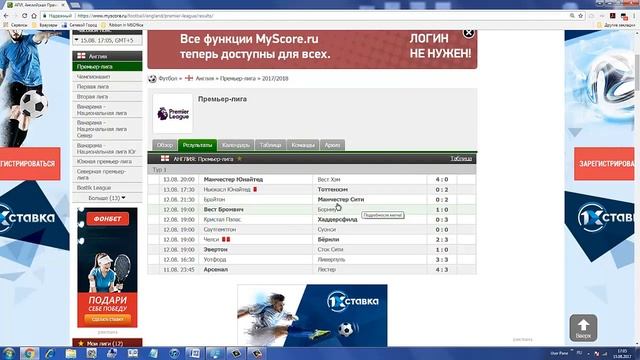Viewport: 640px width, 360px height.
Task: Click the left-side red registration button
Action: [x=30, y=164]
